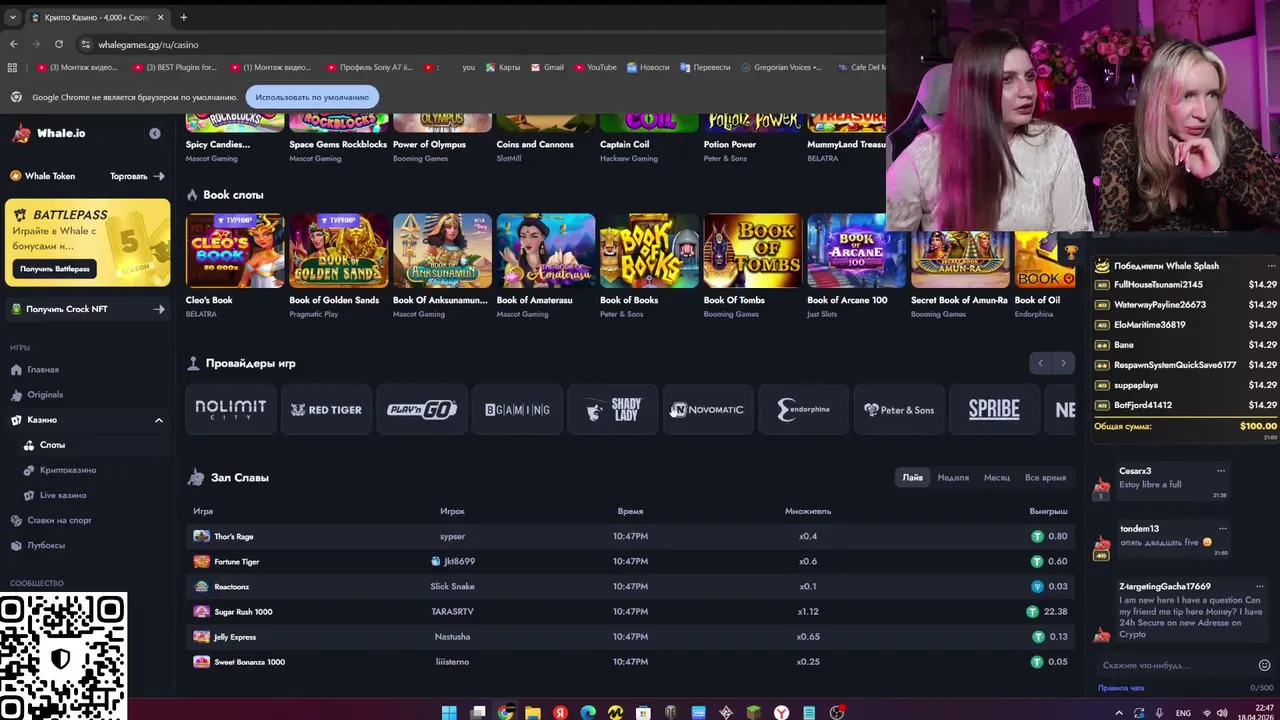This screenshot has height=720, width=1280.
Task: Click player name TARASRTV
Action: coord(452,612)
